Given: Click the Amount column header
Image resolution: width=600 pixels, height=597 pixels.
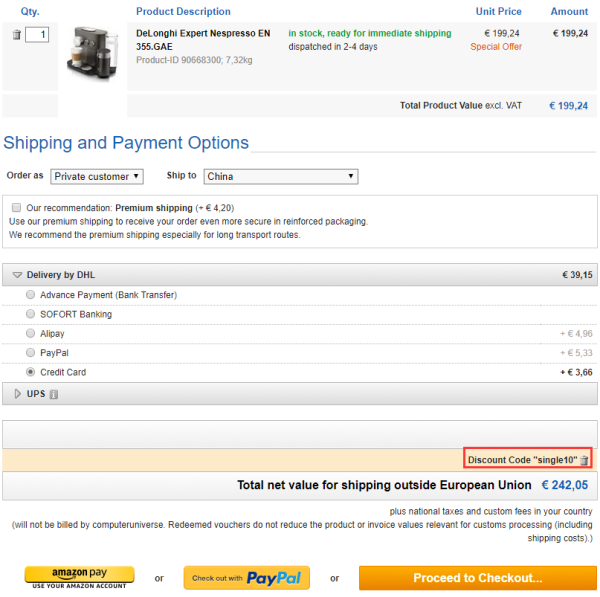Looking at the screenshot, I should point(569,11).
